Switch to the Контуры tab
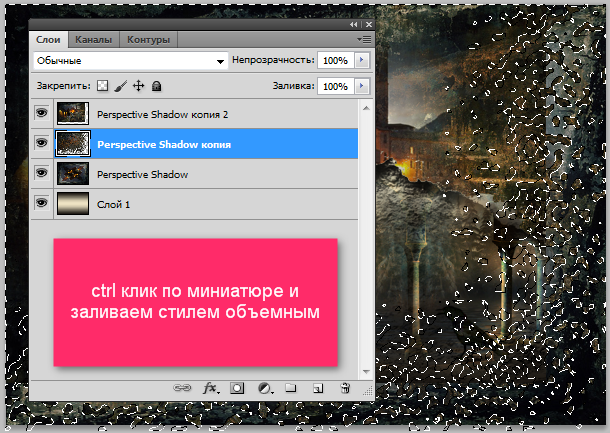Image resolution: width=610 pixels, height=433 pixels. [148, 40]
